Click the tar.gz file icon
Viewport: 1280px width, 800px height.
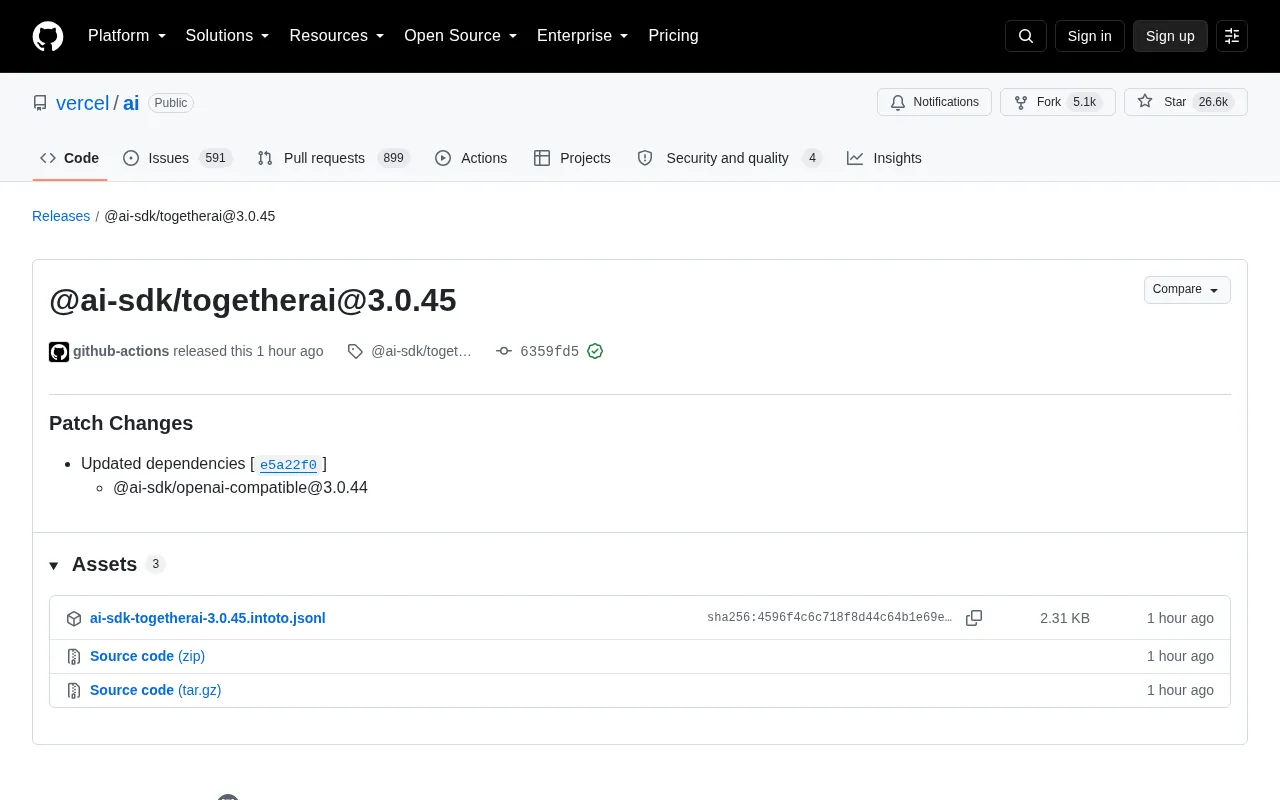click(x=74, y=691)
